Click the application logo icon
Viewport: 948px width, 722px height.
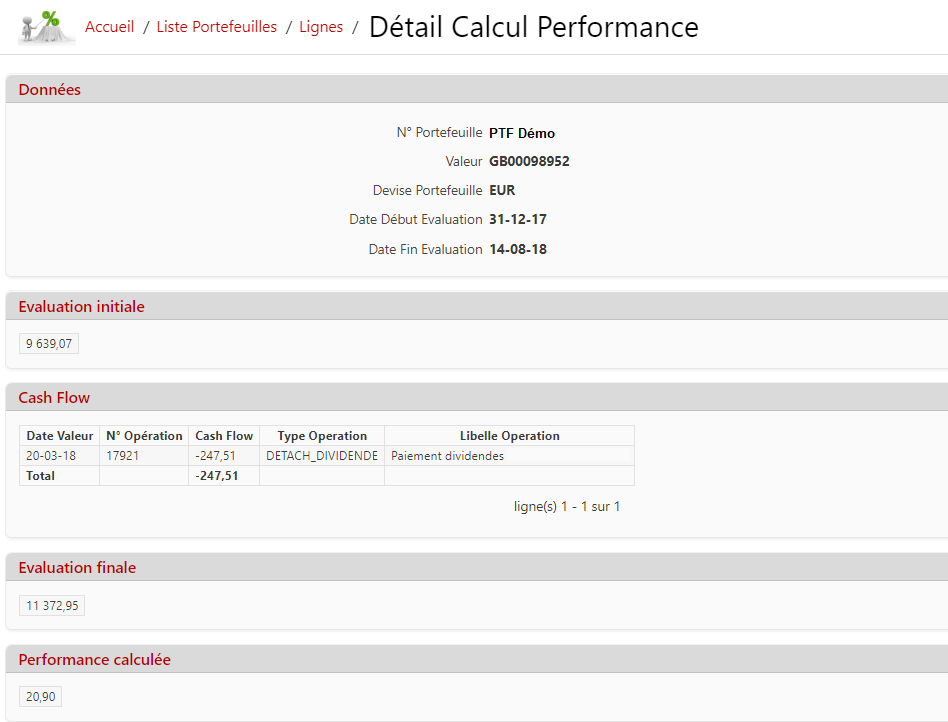click(x=46, y=27)
